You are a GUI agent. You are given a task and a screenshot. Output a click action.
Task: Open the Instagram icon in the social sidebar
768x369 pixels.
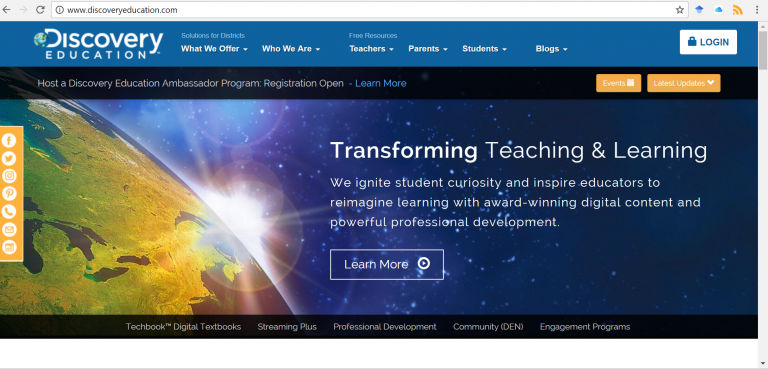point(9,176)
